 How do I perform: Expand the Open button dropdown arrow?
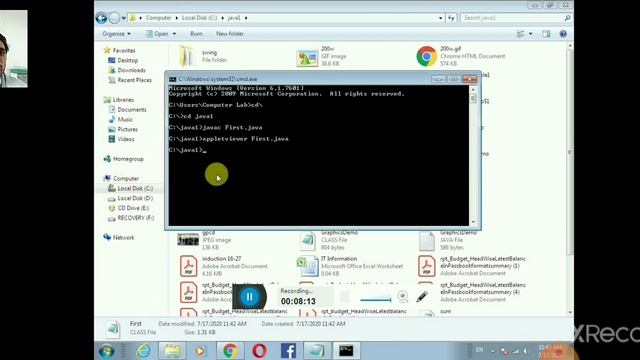coord(174,34)
